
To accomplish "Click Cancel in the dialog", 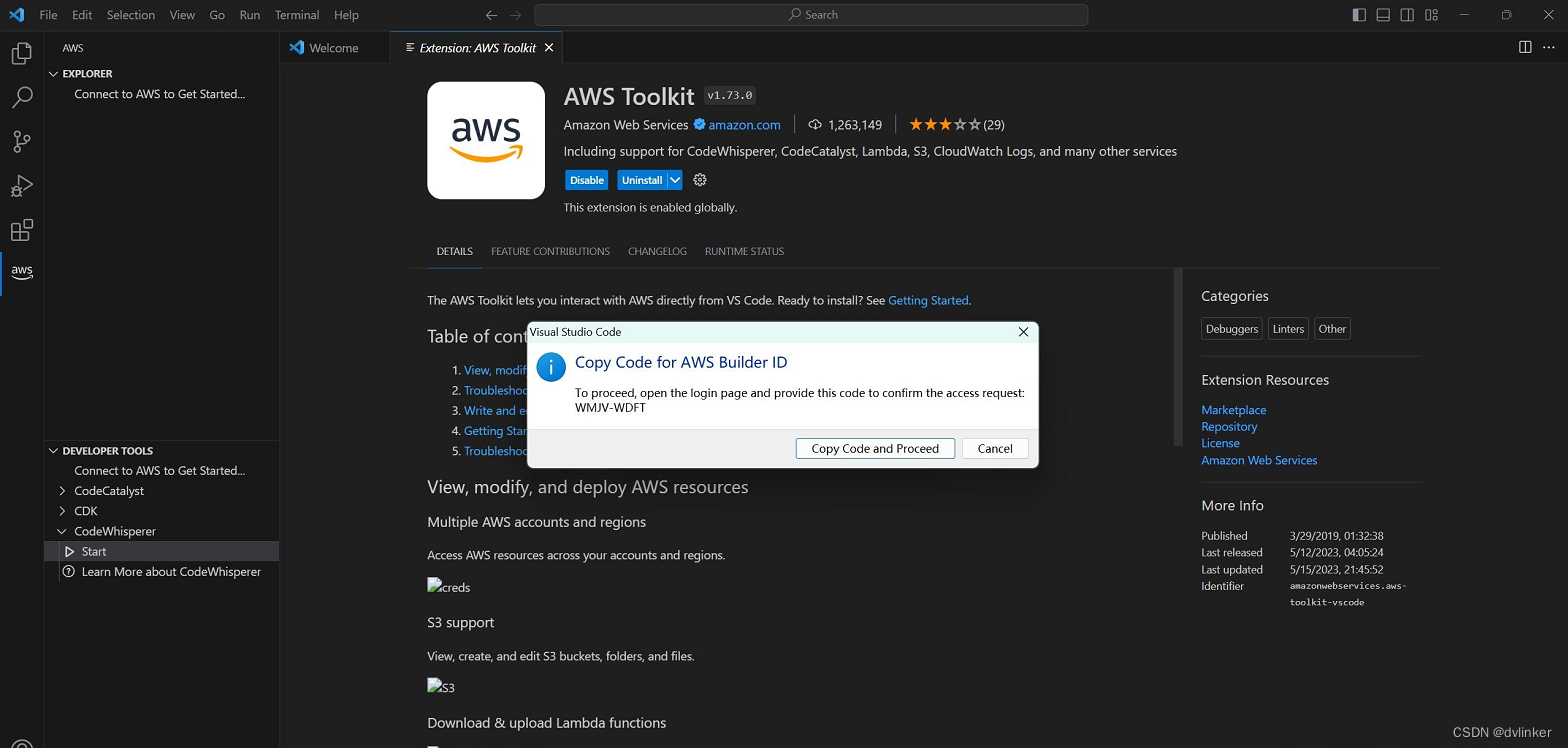I will [995, 449].
